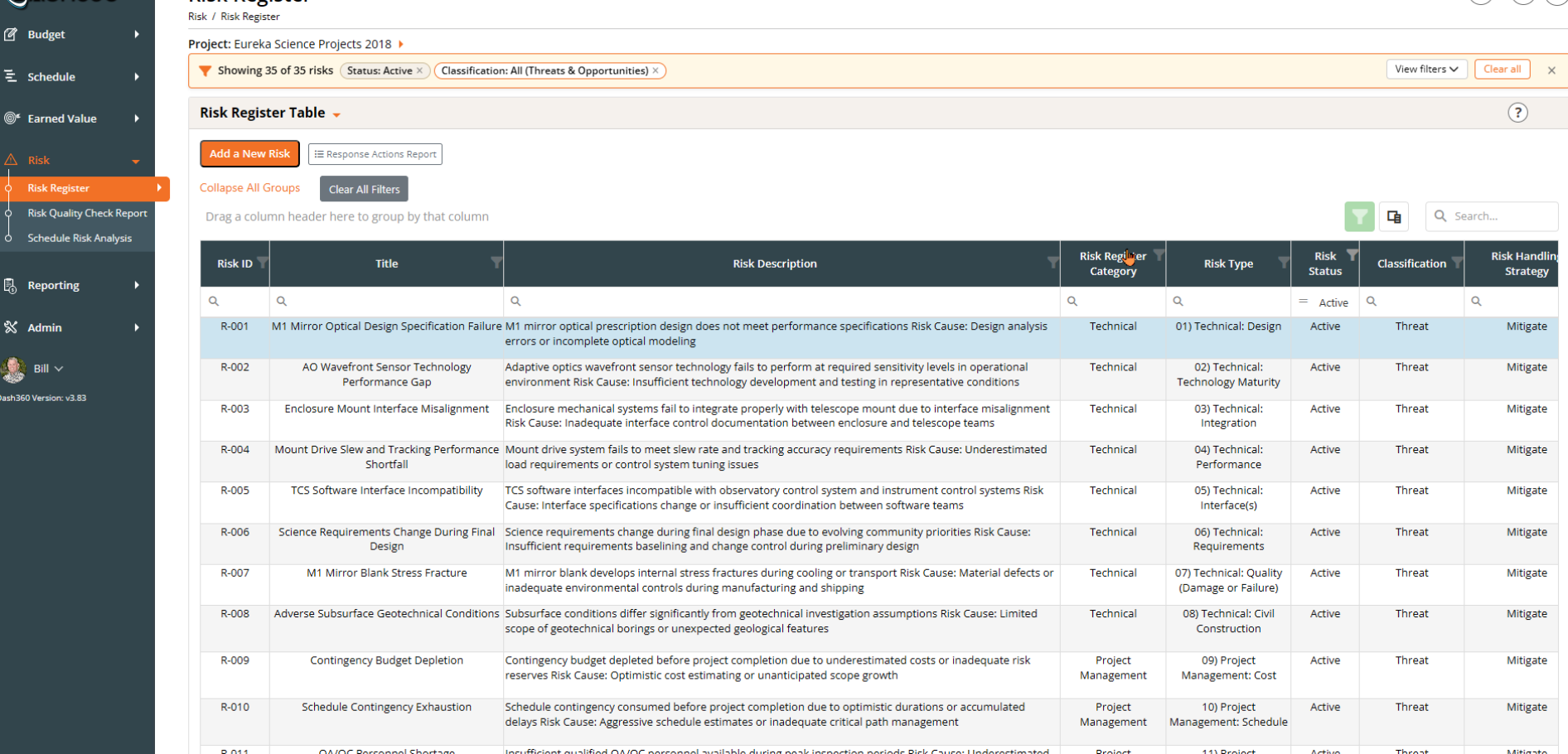Viewport: 1568px width, 754px height.
Task: Click the Admin tools icon
Action: pos(11,327)
